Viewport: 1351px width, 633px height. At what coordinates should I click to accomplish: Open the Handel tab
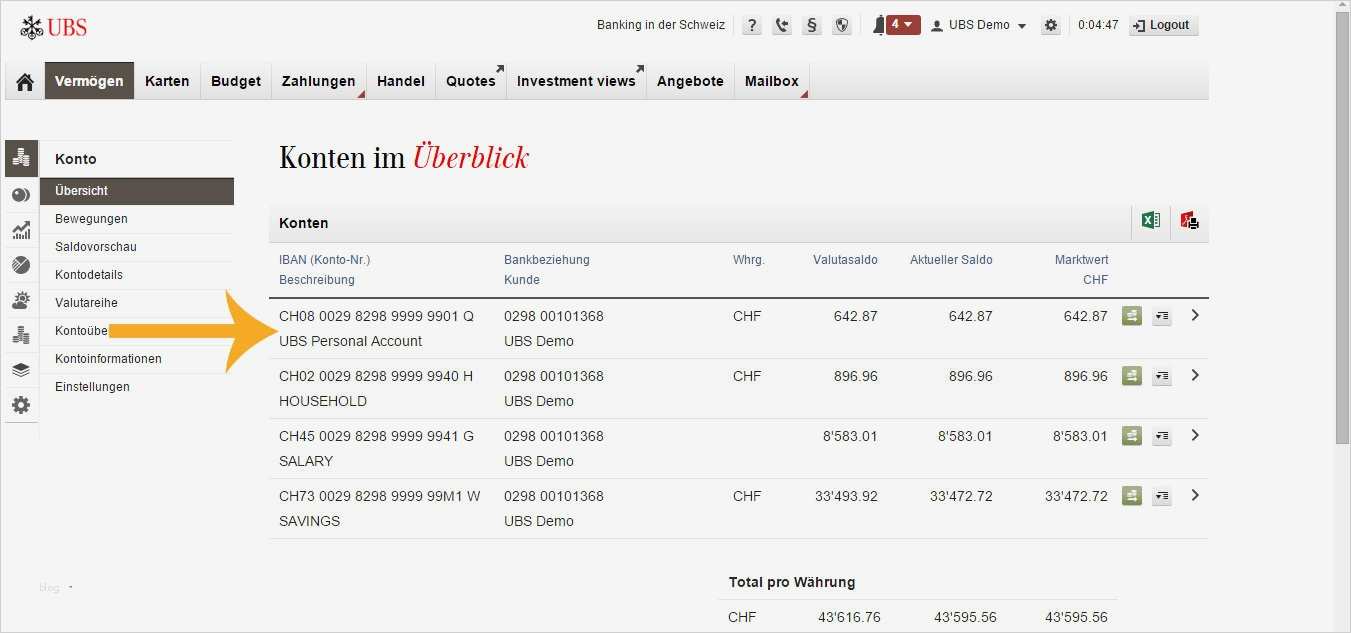coord(401,81)
